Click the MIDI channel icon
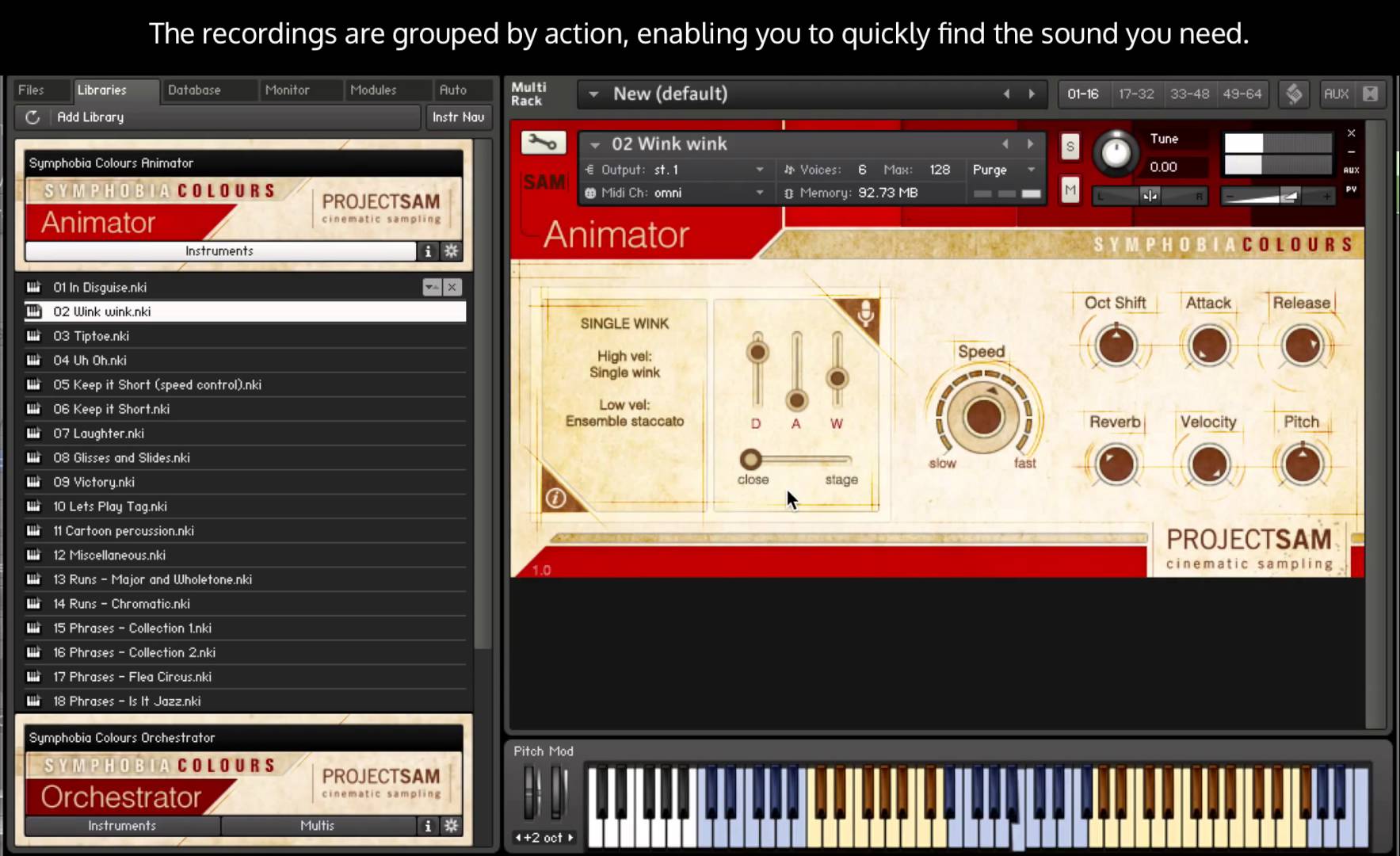 (x=590, y=193)
